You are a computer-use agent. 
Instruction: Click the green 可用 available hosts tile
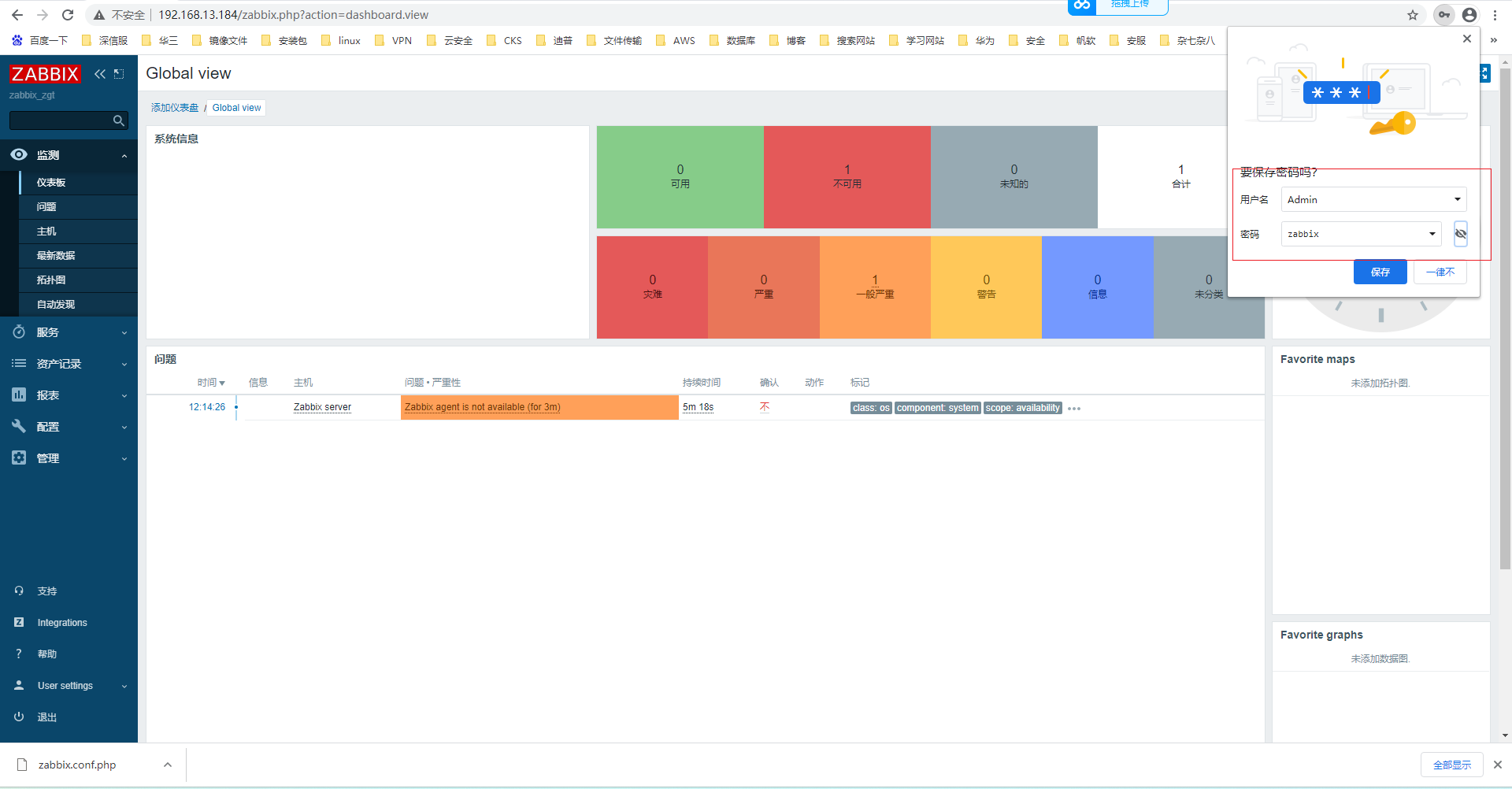tap(680, 177)
